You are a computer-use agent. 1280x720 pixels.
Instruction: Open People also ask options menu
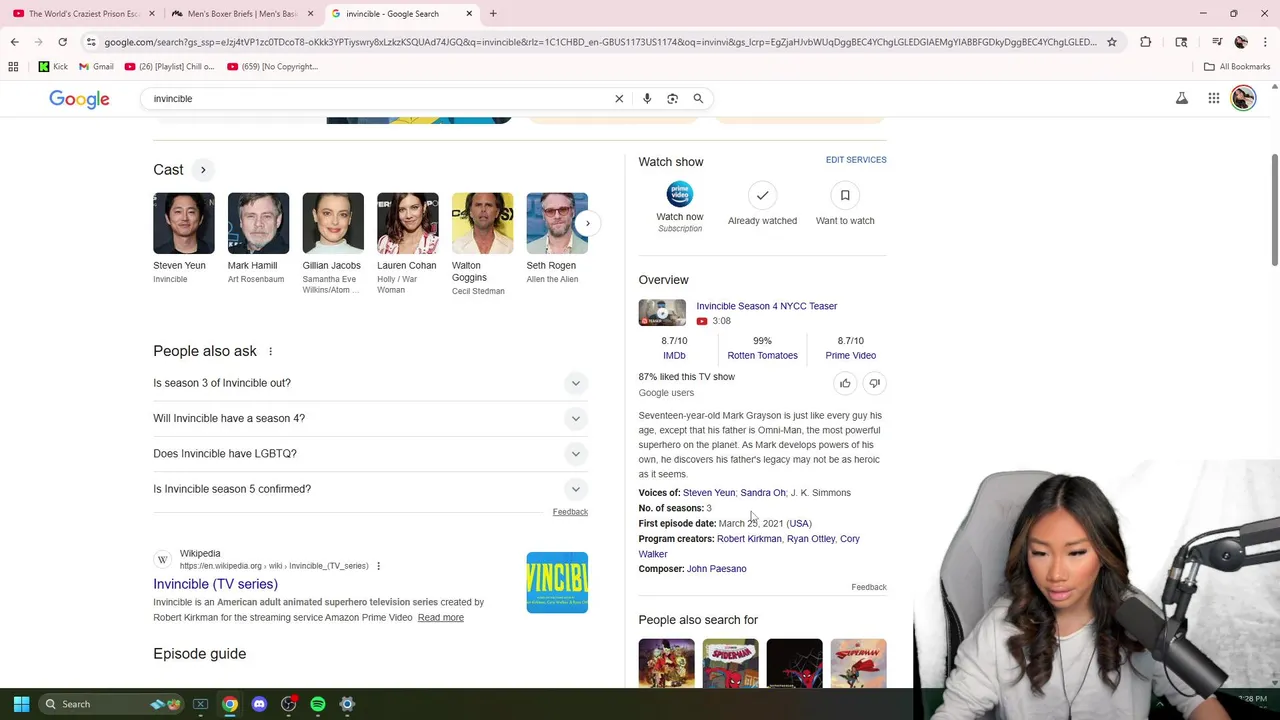tap(270, 351)
